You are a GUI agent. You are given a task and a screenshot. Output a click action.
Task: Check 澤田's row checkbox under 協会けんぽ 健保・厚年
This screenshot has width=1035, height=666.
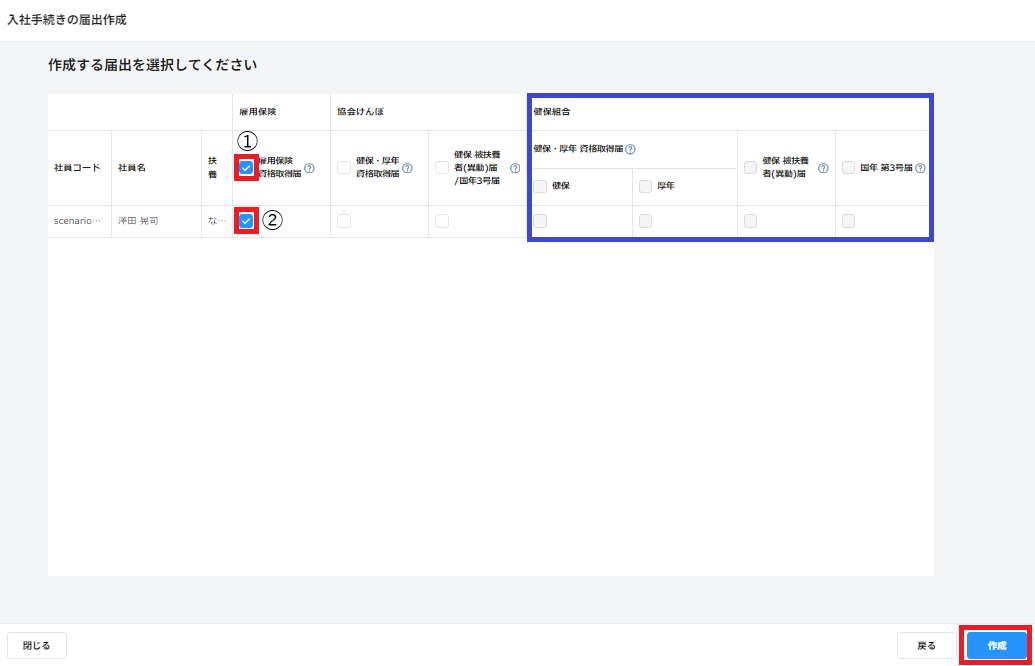(344, 221)
